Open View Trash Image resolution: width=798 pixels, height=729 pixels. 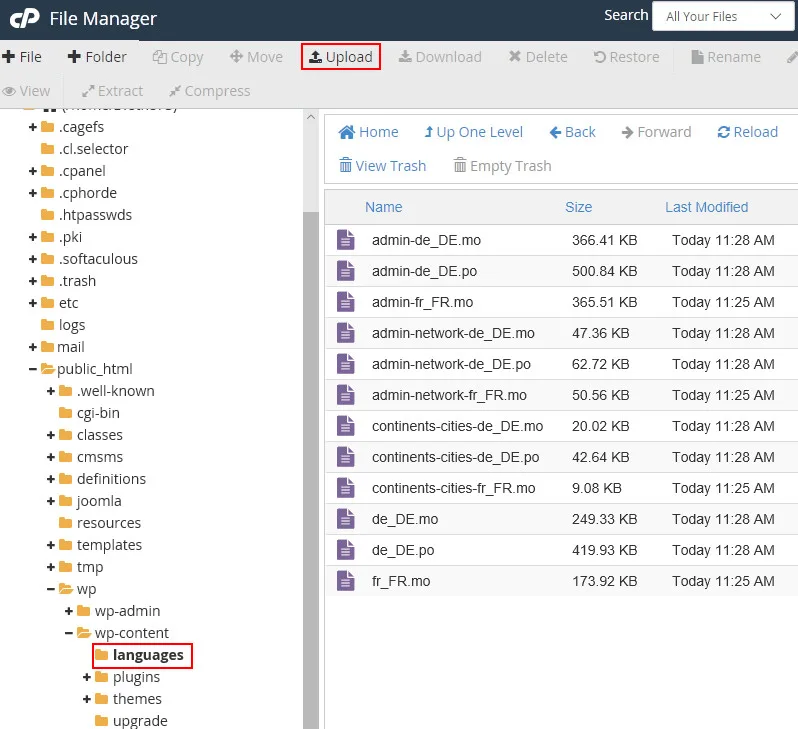pos(382,166)
